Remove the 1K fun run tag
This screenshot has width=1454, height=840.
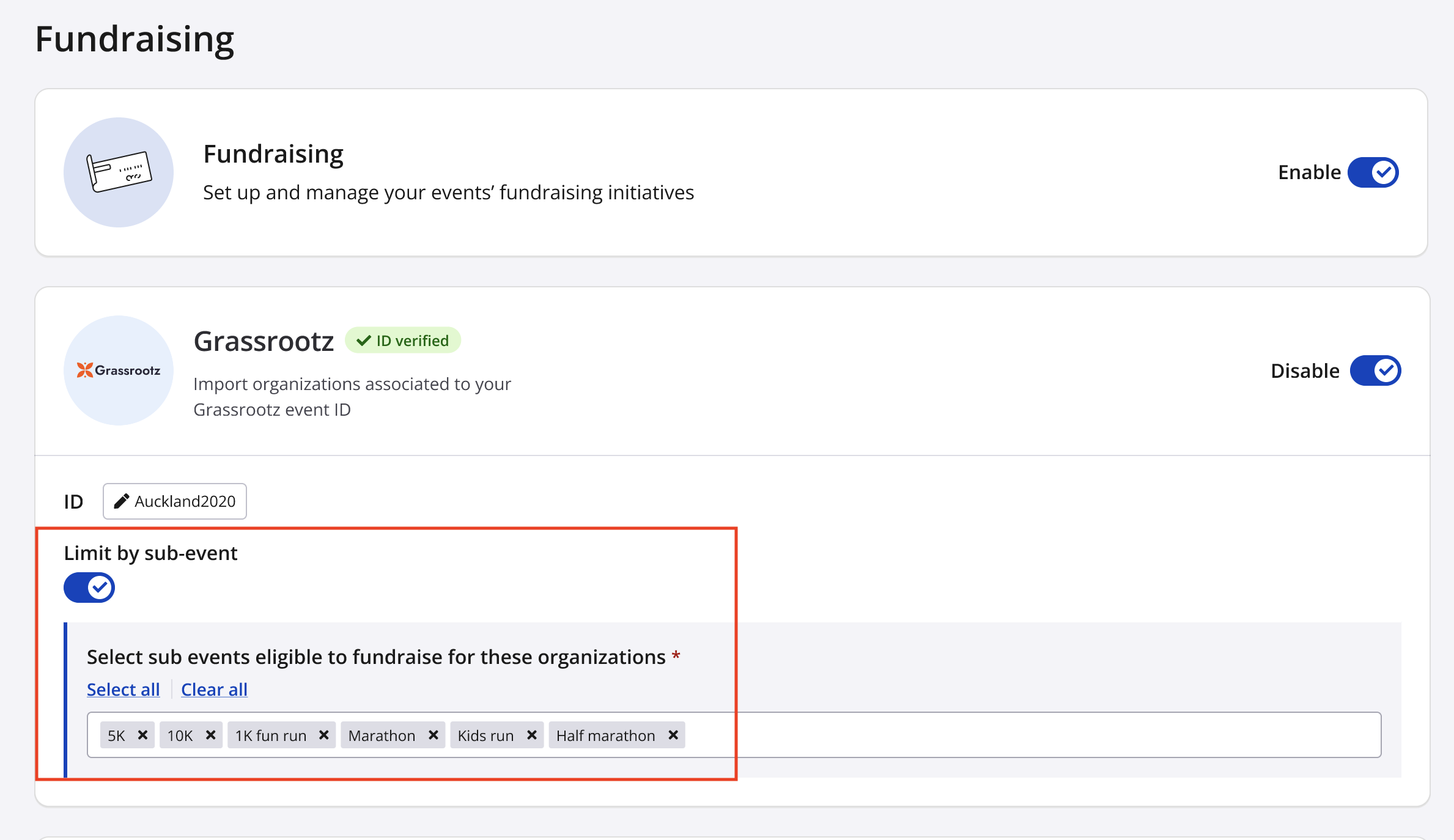pyautogui.click(x=324, y=735)
